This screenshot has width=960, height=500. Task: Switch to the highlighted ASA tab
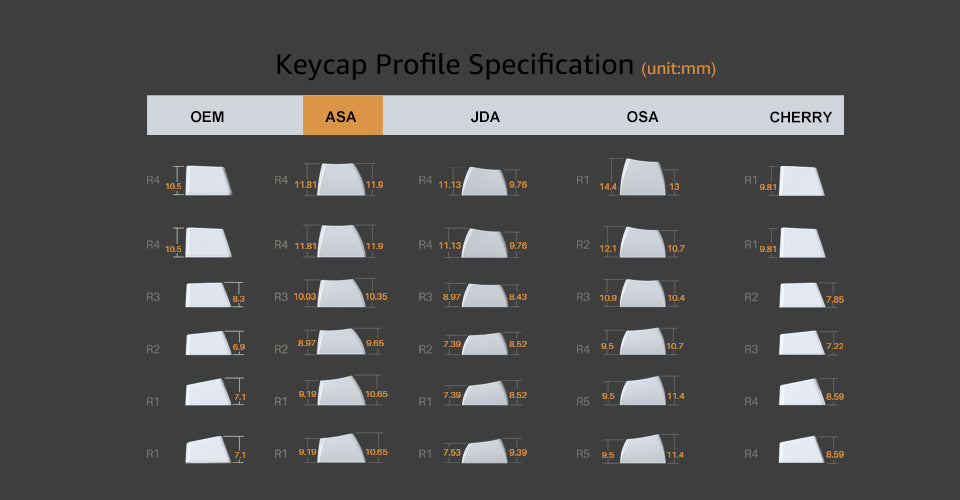point(342,116)
